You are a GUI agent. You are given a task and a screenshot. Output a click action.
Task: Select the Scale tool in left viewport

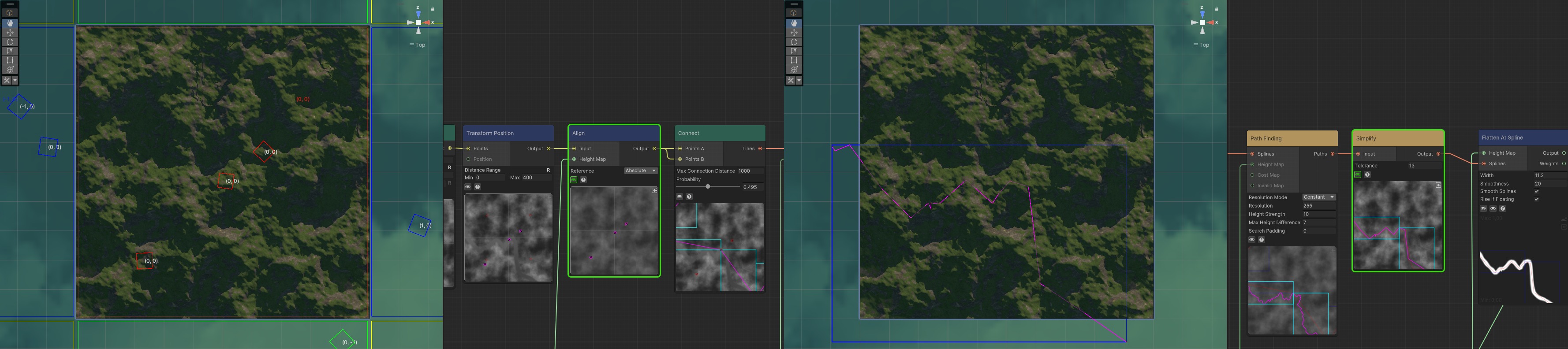(10, 51)
